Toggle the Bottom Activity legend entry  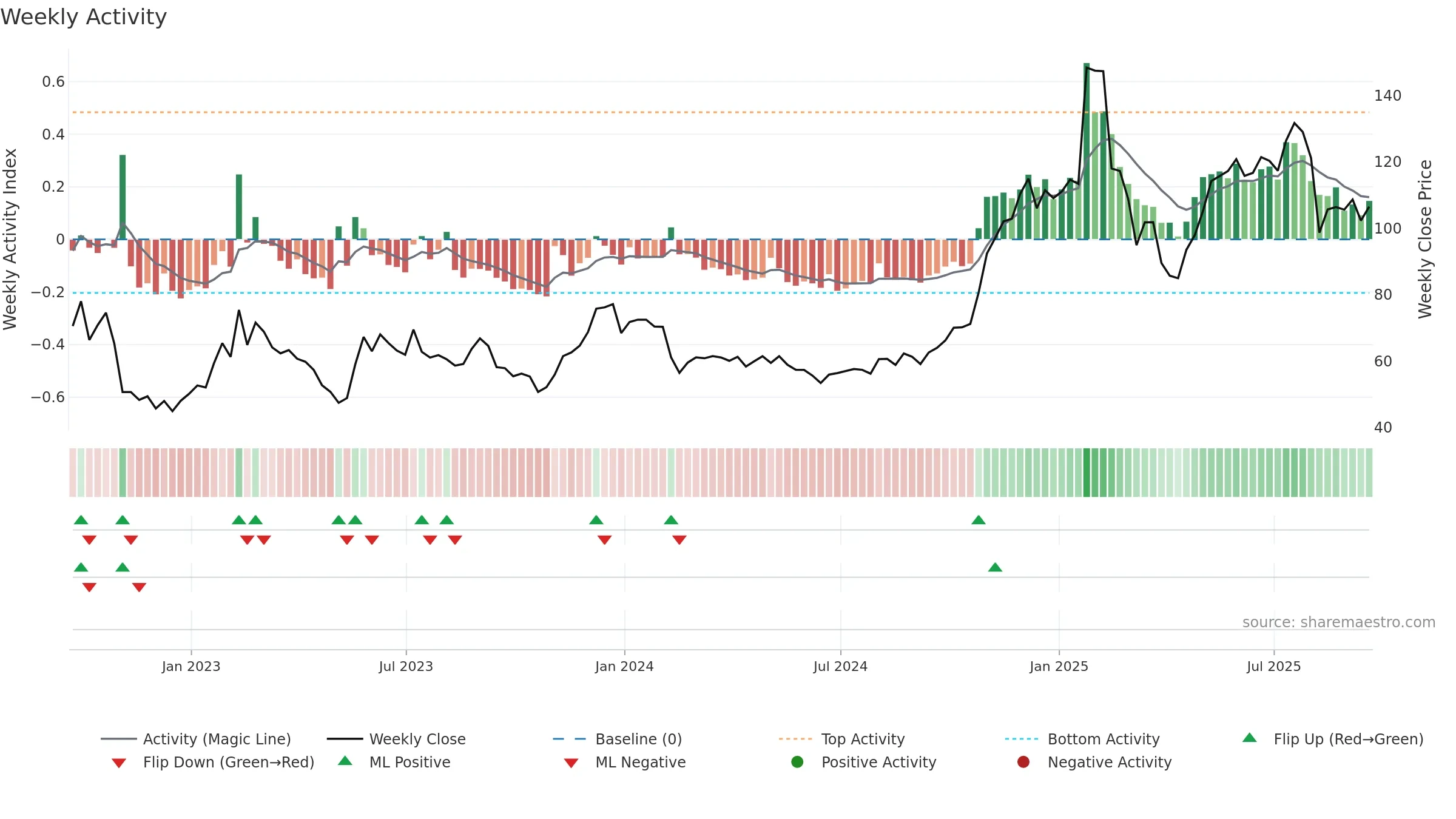click(x=1082, y=739)
